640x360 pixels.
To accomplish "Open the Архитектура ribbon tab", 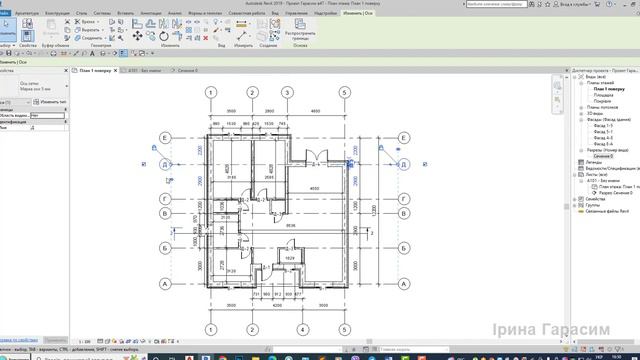I will pyautogui.click(x=27, y=13).
